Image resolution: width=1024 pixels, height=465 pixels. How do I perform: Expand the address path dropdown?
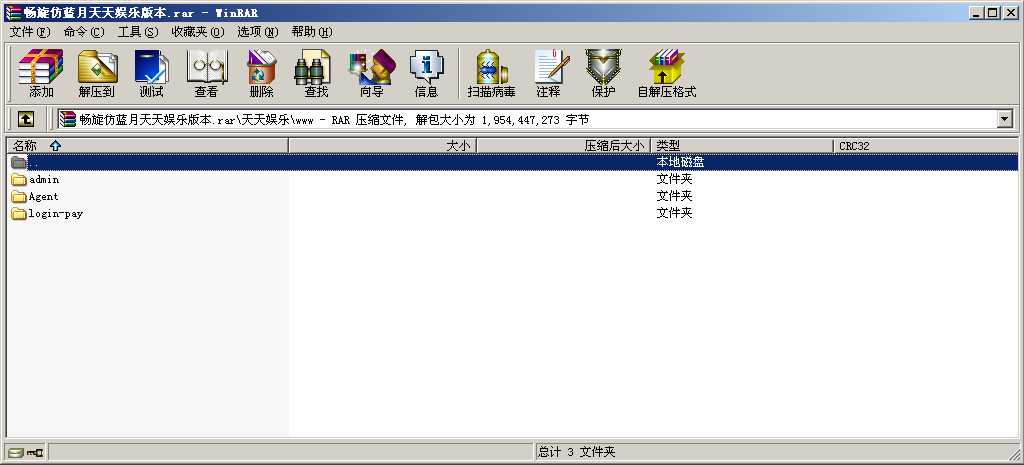click(x=1004, y=119)
